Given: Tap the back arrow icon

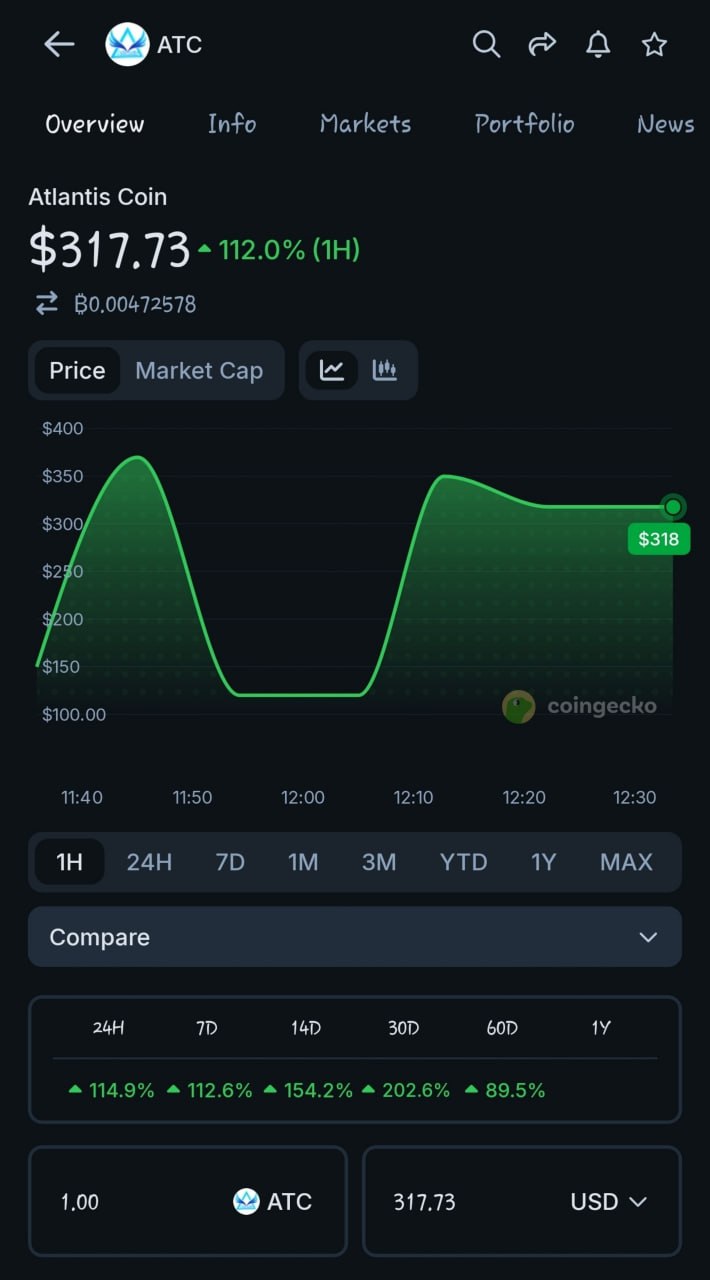Looking at the screenshot, I should click(59, 44).
